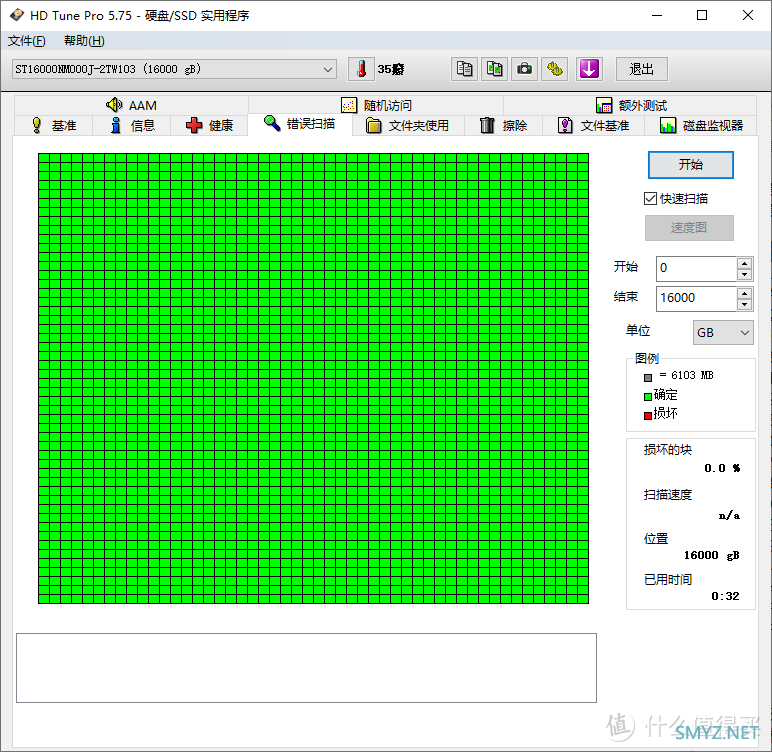Minimize the HD Tune Pro window
The image size is (772, 752).
[x=657, y=15]
